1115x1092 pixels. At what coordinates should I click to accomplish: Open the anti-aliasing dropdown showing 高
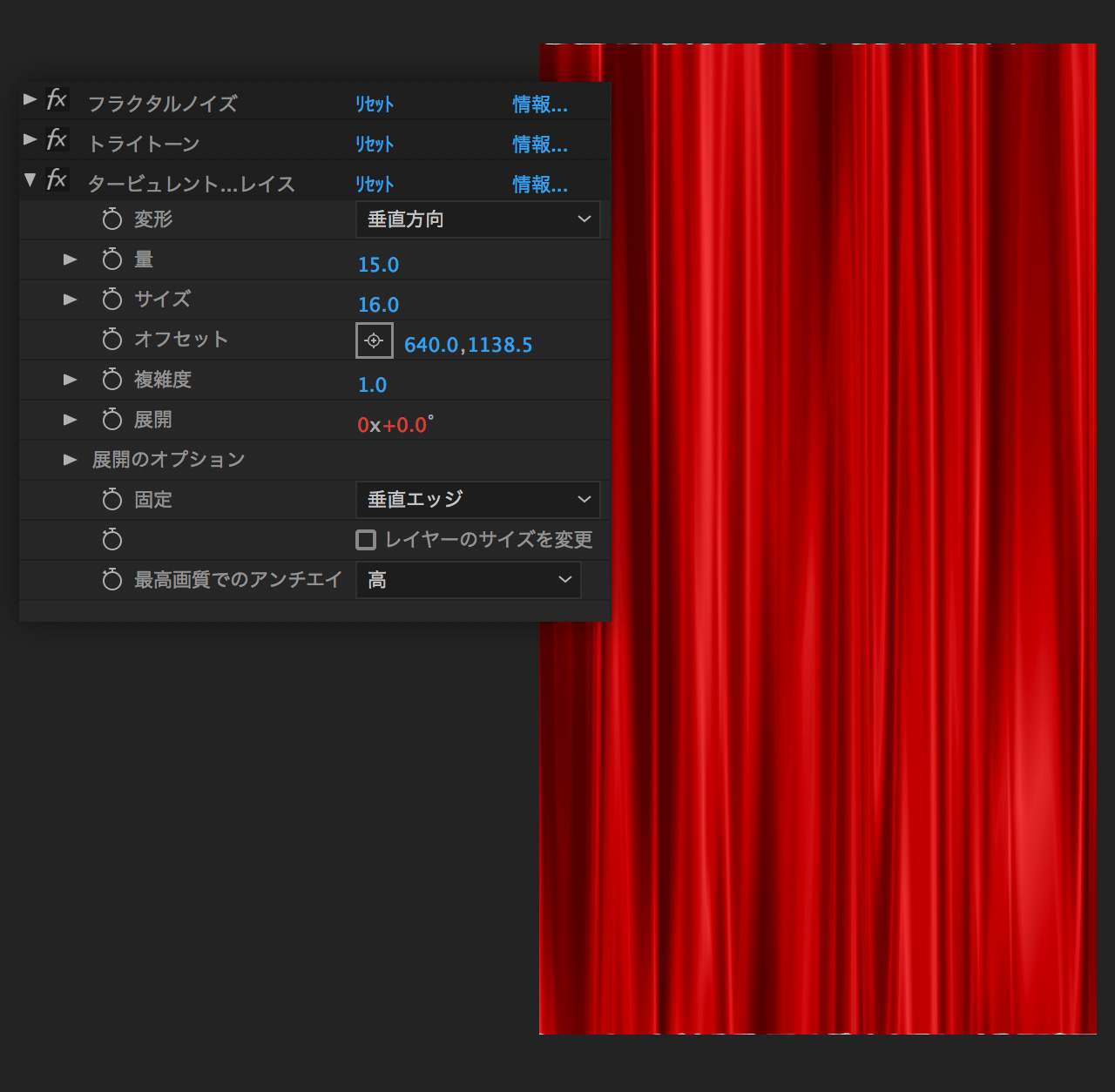468,580
